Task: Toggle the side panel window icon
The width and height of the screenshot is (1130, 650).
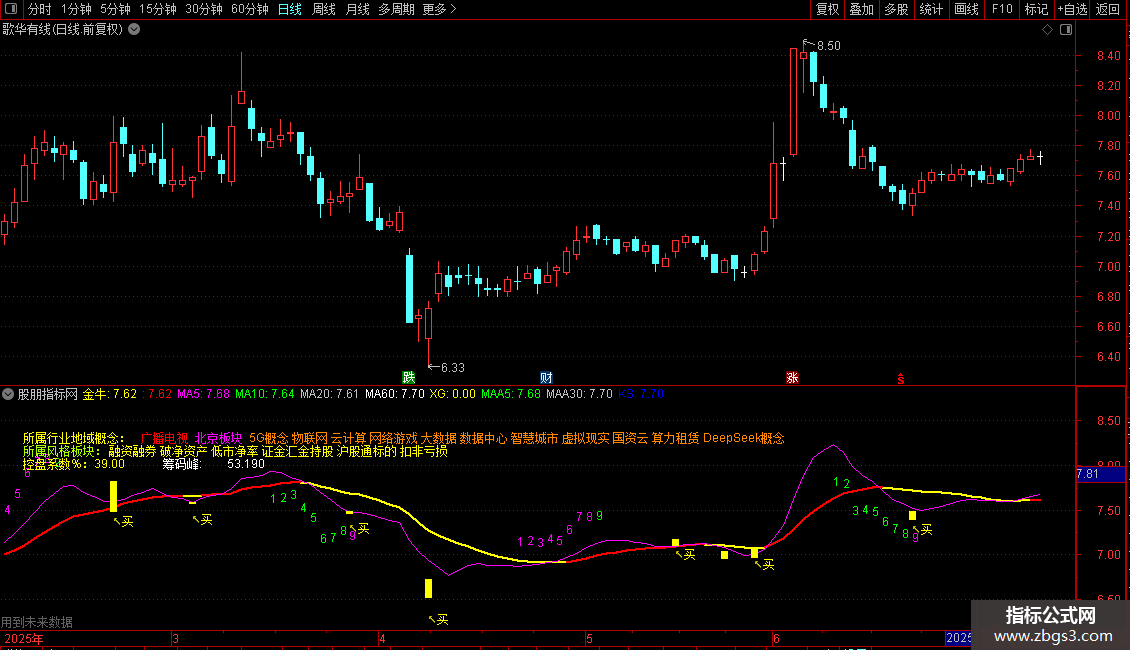Action: [1066, 30]
